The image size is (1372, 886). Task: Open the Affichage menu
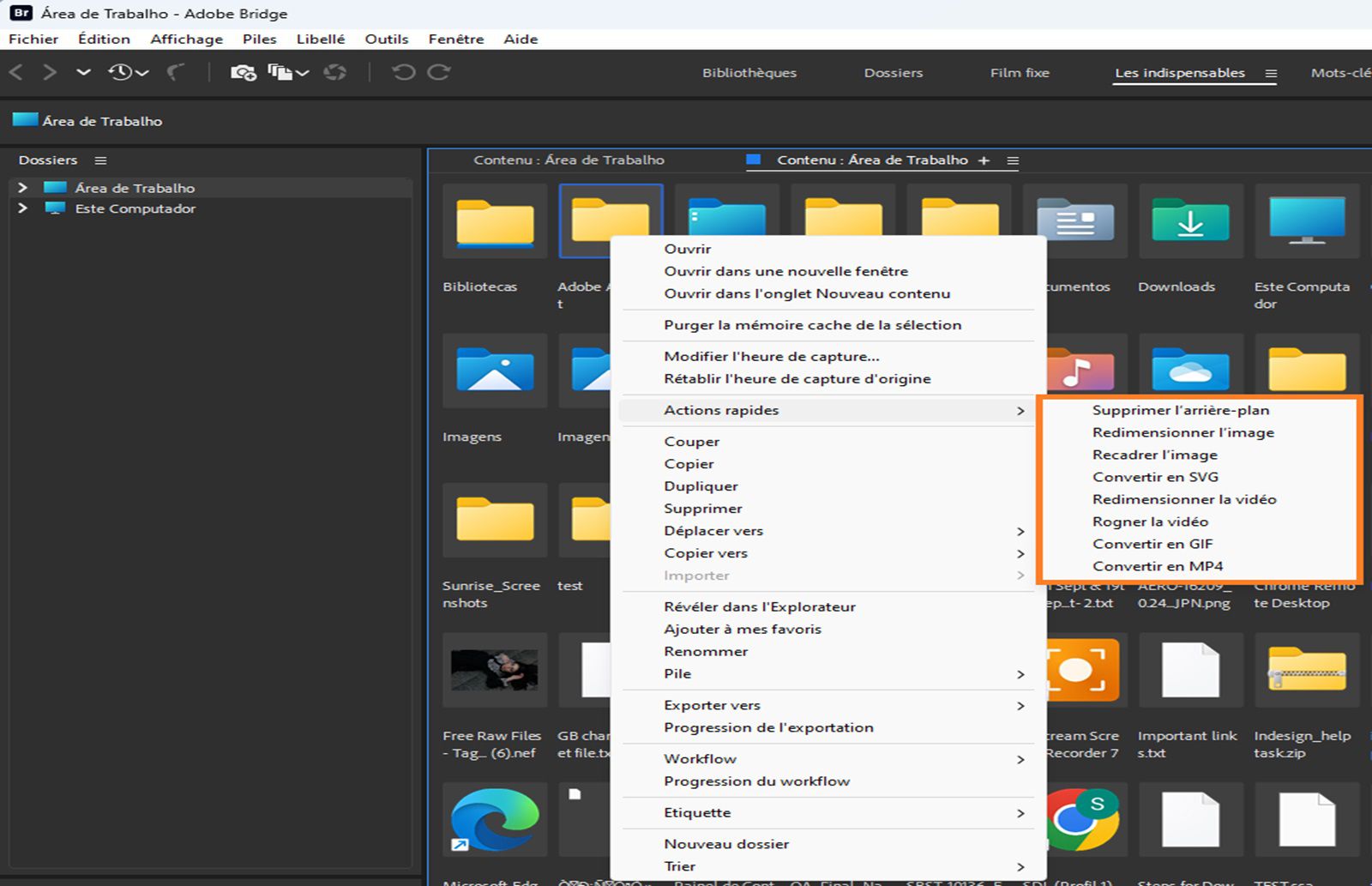coord(186,39)
